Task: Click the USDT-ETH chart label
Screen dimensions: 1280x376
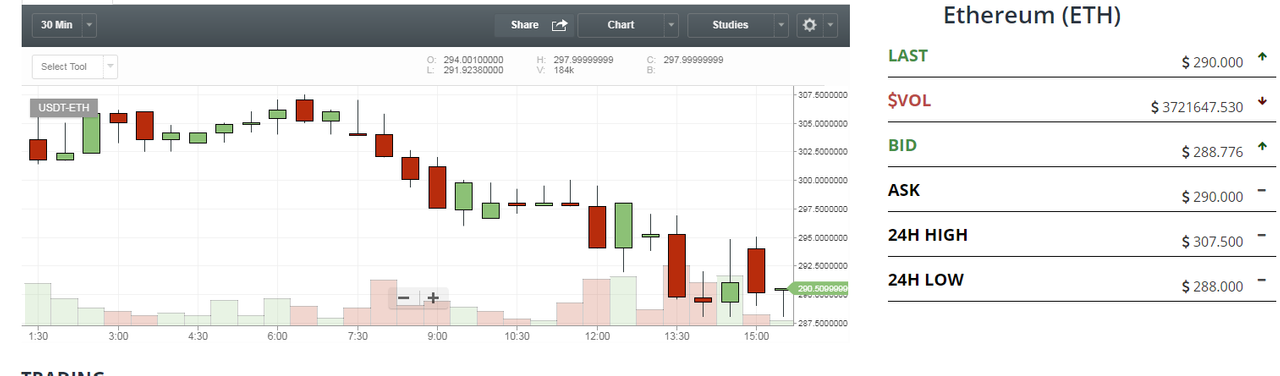Action: (65, 108)
